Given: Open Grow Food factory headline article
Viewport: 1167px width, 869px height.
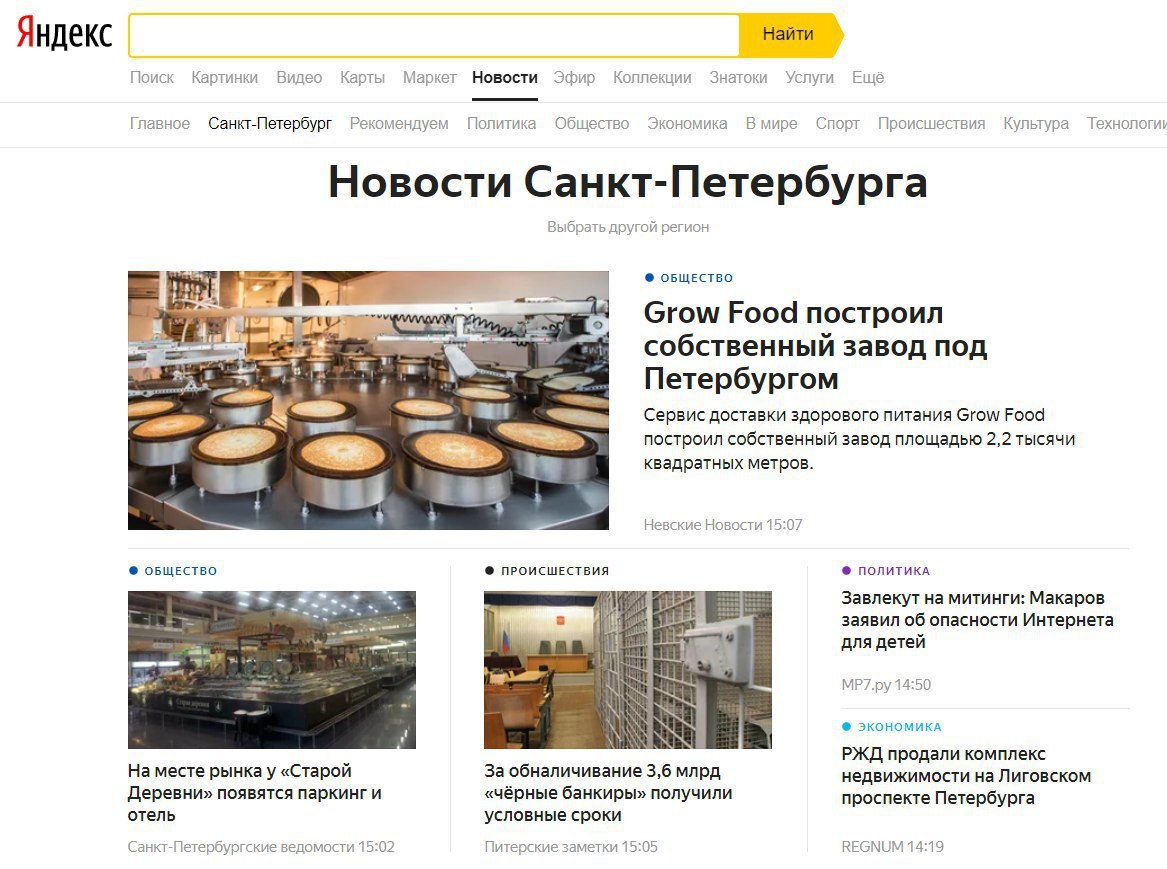Looking at the screenshot, I should [x=815, y=345].
